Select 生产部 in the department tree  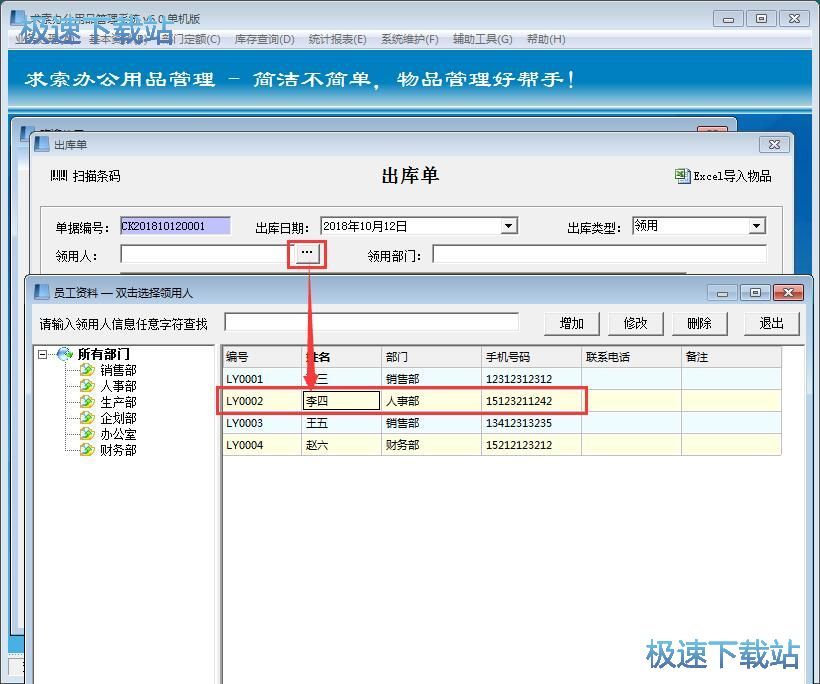pyautogui.click(x=118, y=402)
